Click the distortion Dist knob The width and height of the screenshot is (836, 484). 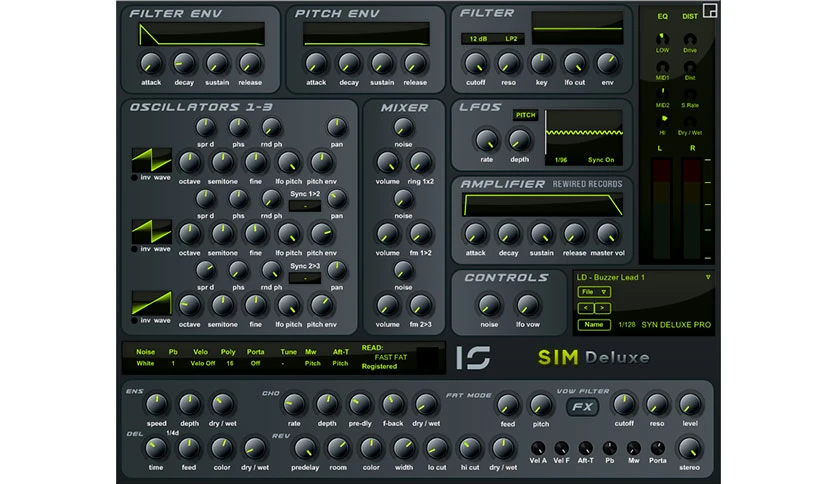[x=690, y=67]
